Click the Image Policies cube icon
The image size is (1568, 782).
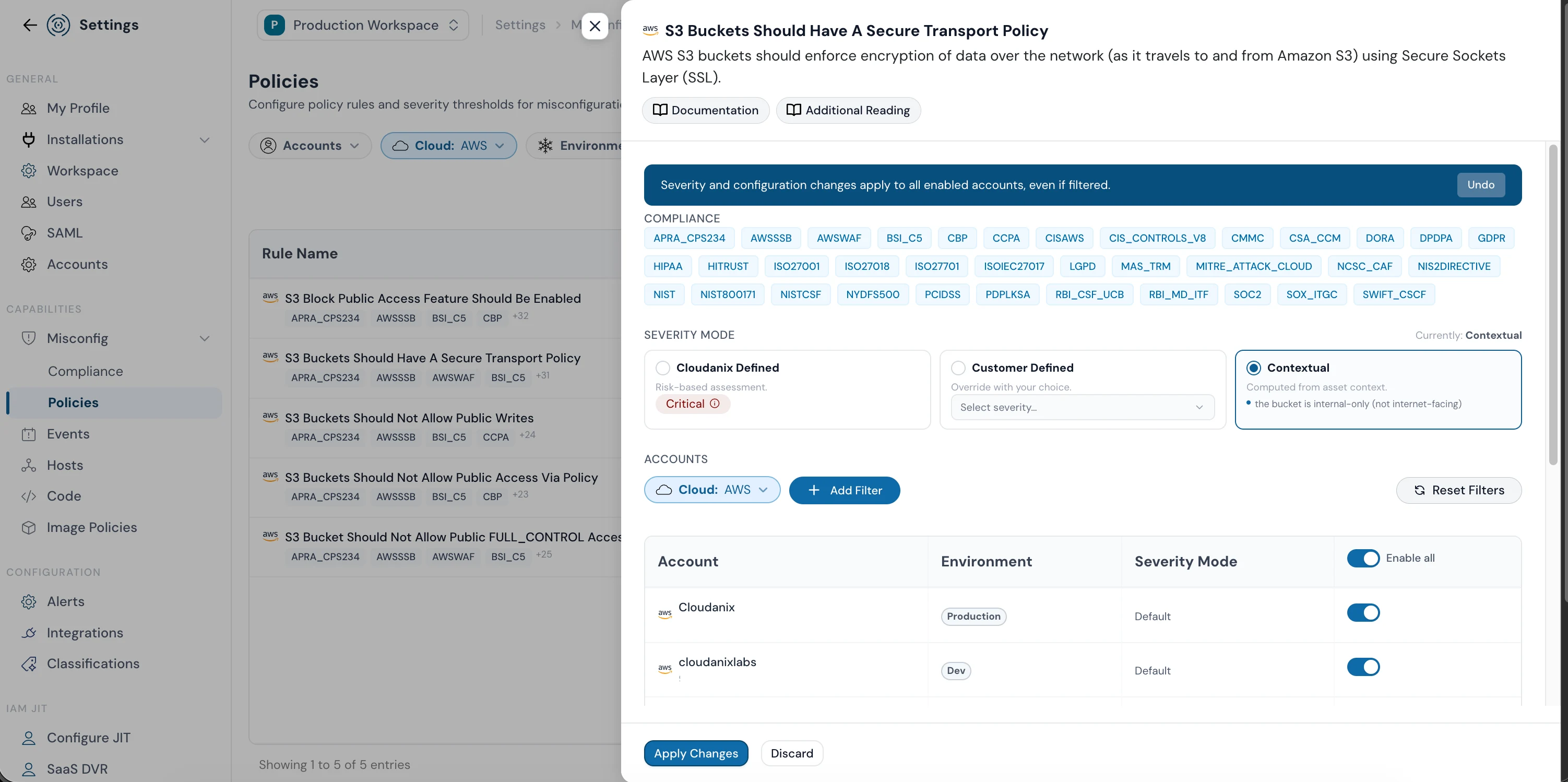(29, 528)
